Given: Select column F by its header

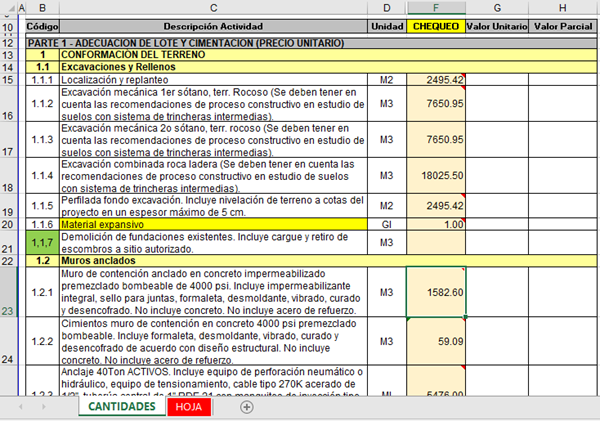Looking at the screenshot, I should click(436, 7).
